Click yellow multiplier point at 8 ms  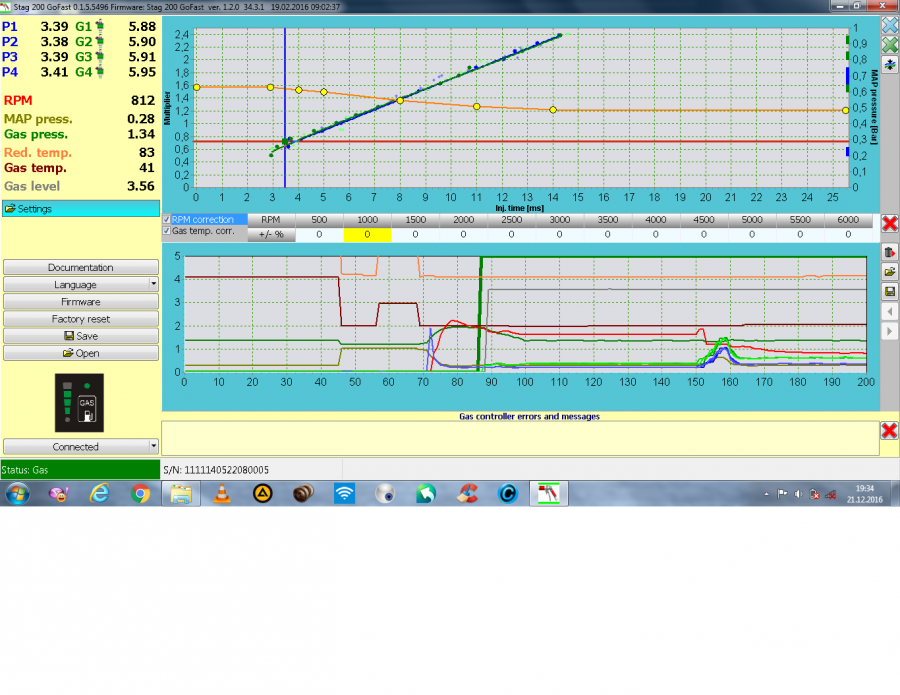pyautogui.click(x=400, y=100)
